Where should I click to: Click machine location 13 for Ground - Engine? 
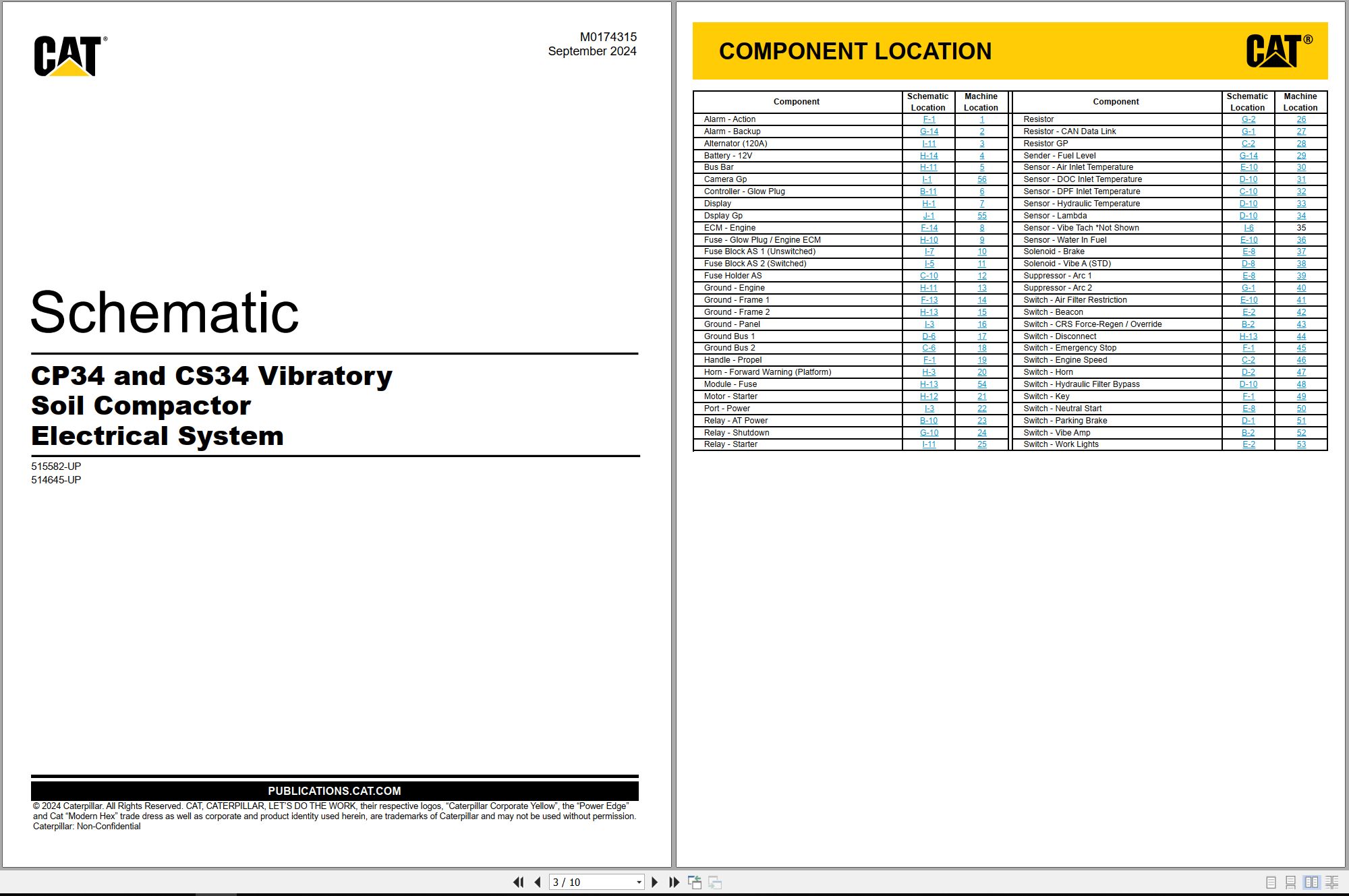click(981, 288)
